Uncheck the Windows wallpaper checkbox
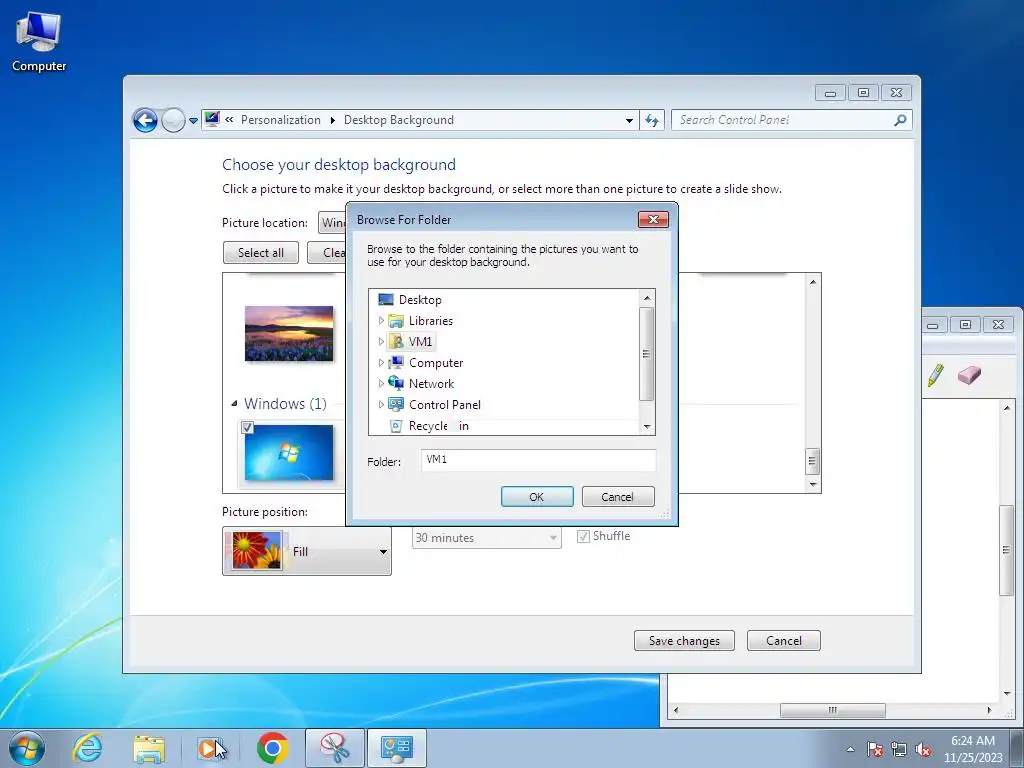This screenshot has height=768, width=1024. click(248, 428)
